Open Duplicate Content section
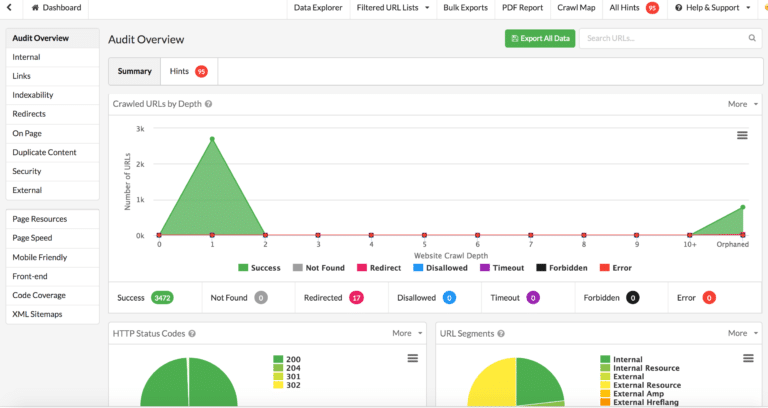 [52, 152]
